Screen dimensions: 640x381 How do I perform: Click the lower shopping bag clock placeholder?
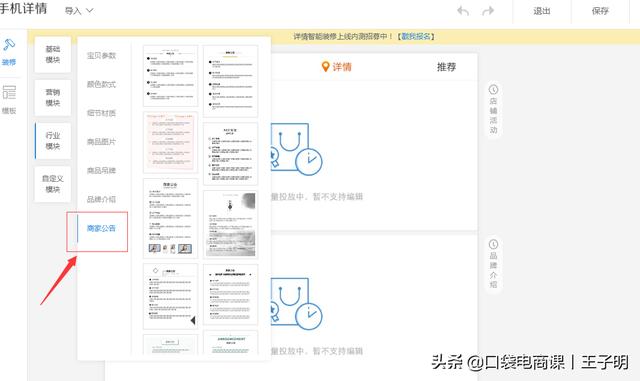point(297,304)
